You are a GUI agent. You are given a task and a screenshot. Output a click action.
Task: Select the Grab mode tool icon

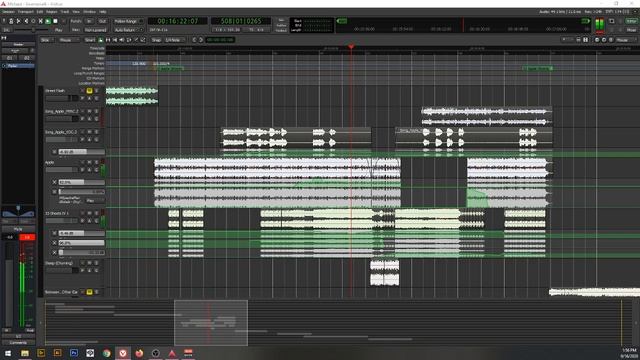(x=101, y=40)
